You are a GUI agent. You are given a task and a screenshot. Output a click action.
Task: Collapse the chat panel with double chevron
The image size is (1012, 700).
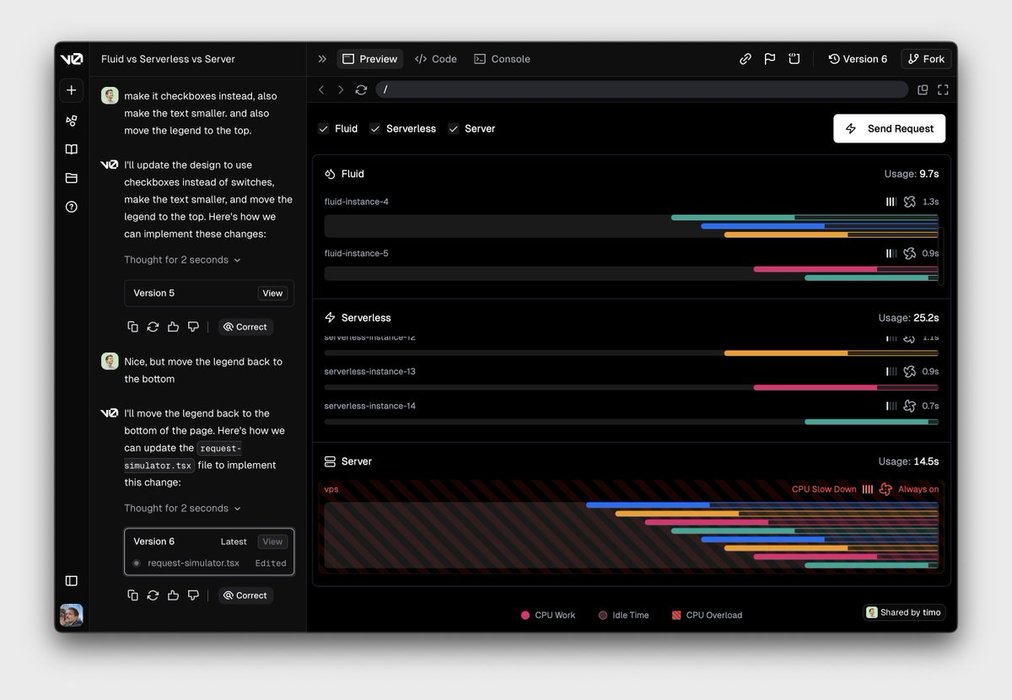[322, 59]
